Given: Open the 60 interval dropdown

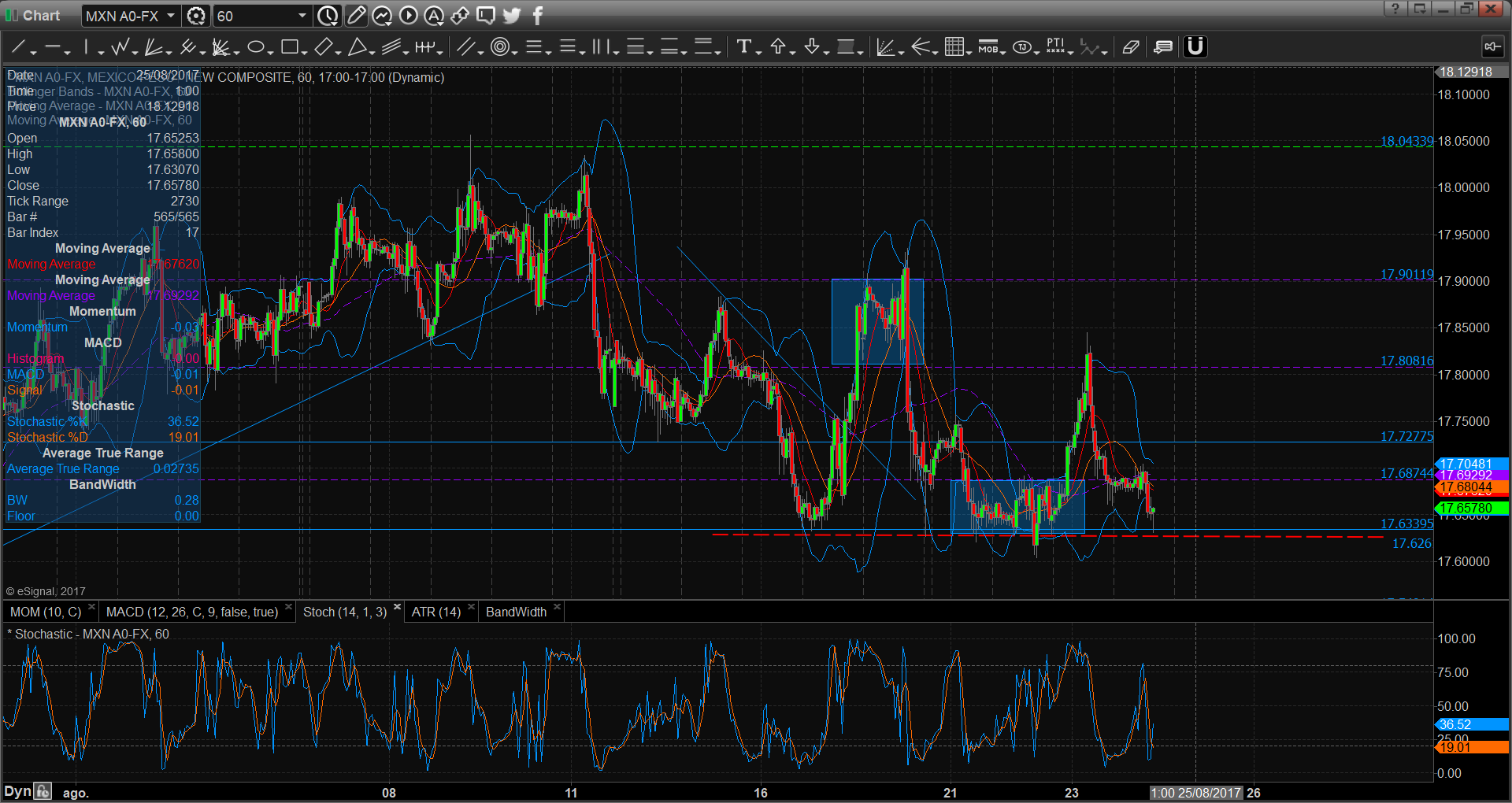Looking at the screenshot, I should point(302,15).
